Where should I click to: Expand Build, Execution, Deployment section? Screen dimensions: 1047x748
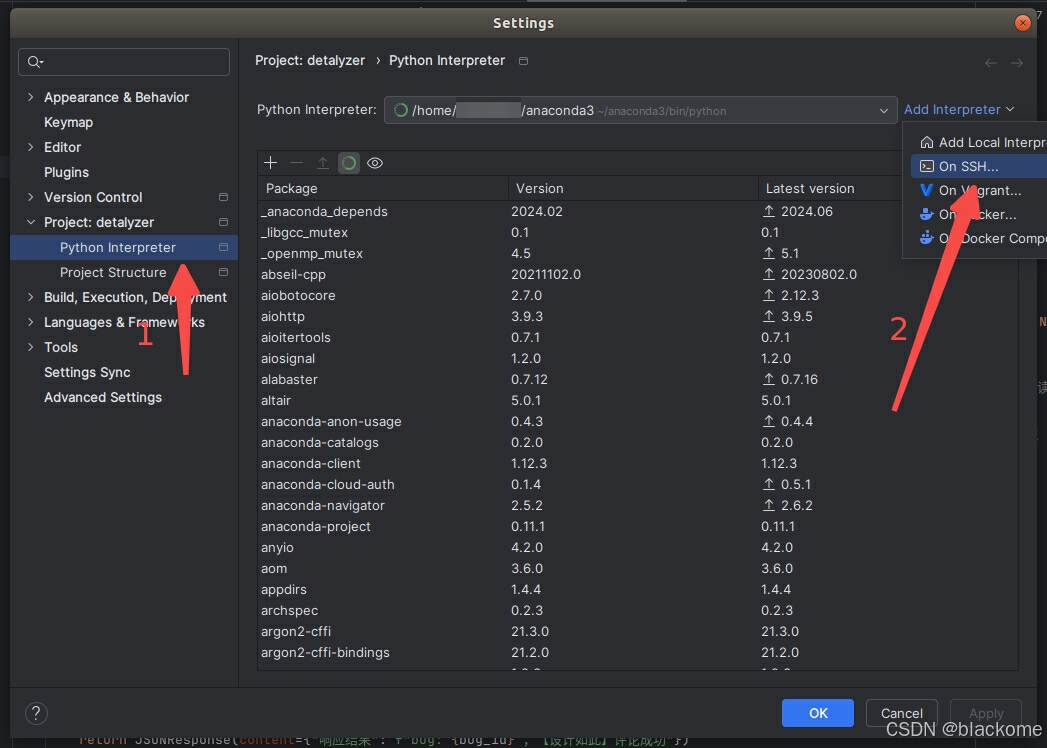coord(31,297)
